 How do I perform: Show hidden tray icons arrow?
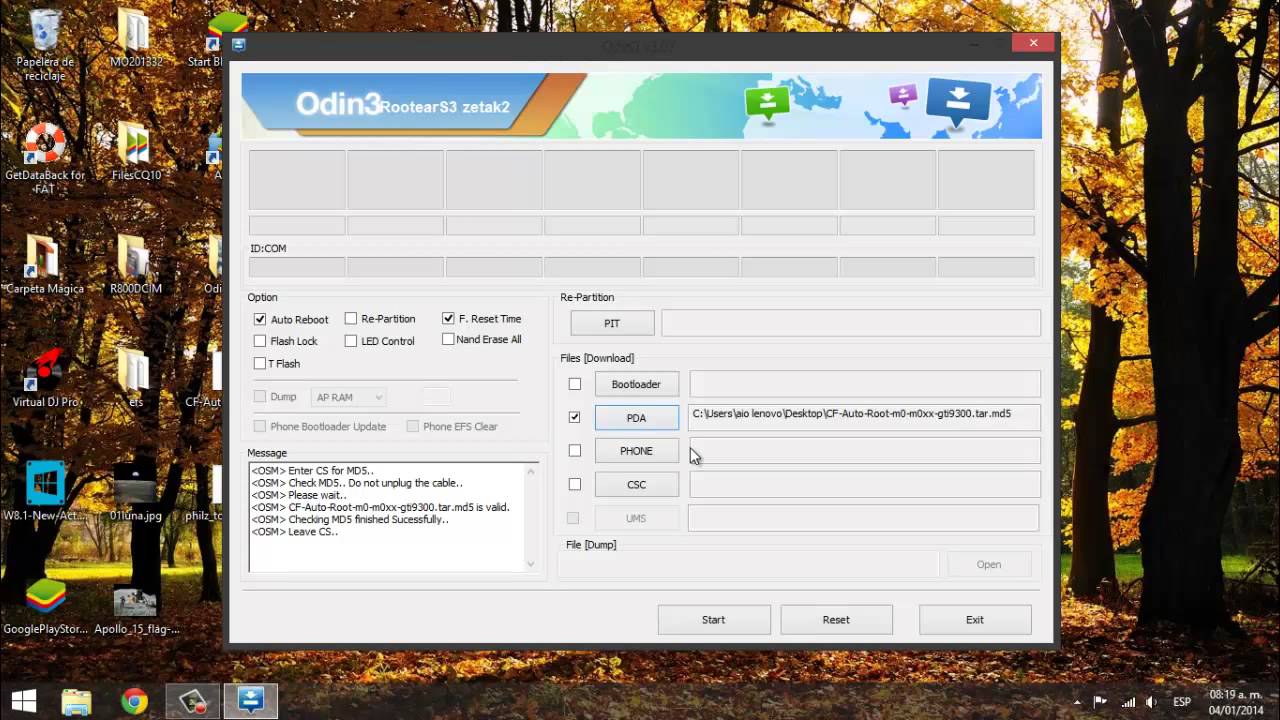pyautogui.click(x=1077, y=701)
